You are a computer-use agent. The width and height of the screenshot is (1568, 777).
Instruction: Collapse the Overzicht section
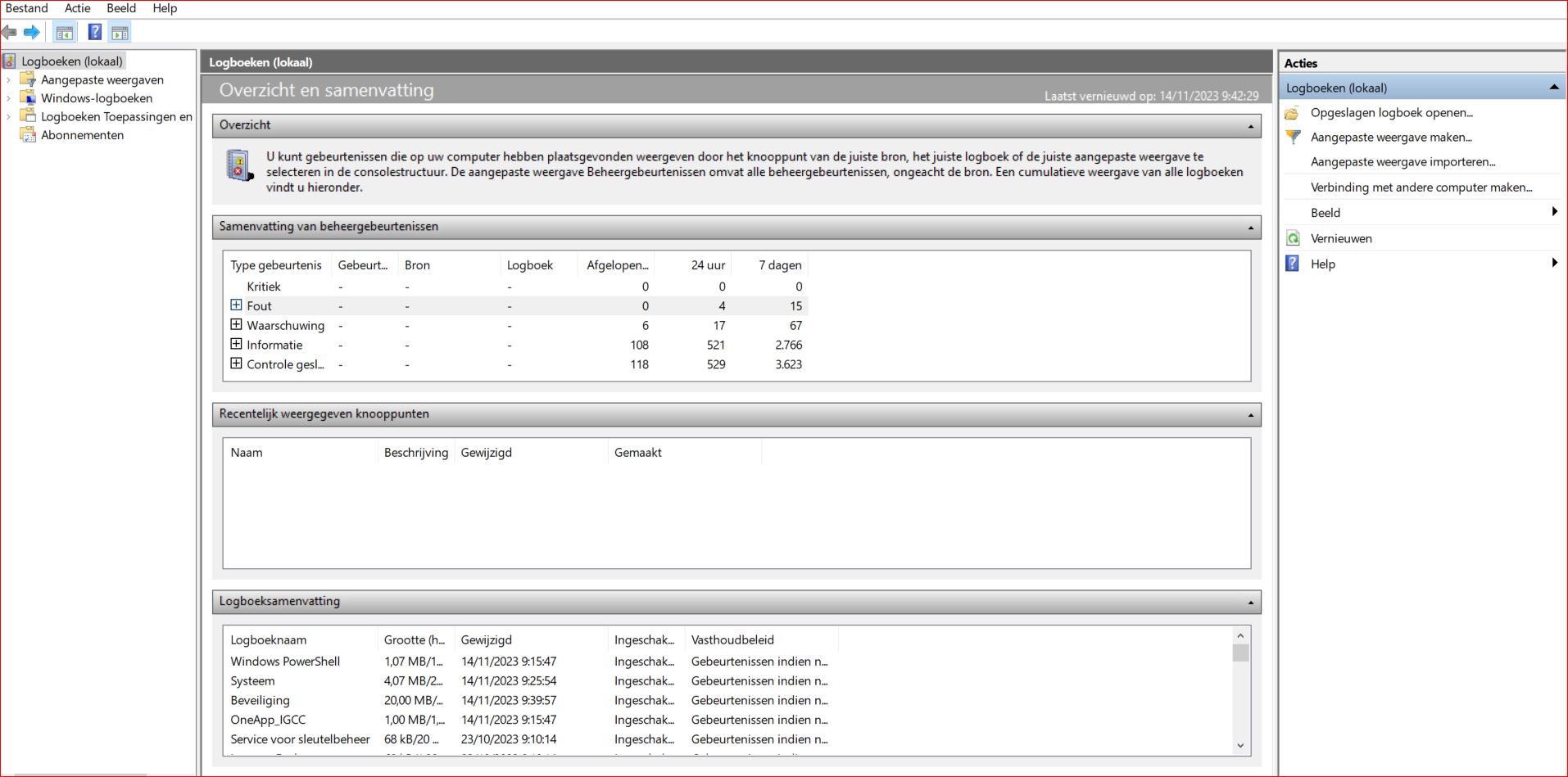tap(1250, 126)
